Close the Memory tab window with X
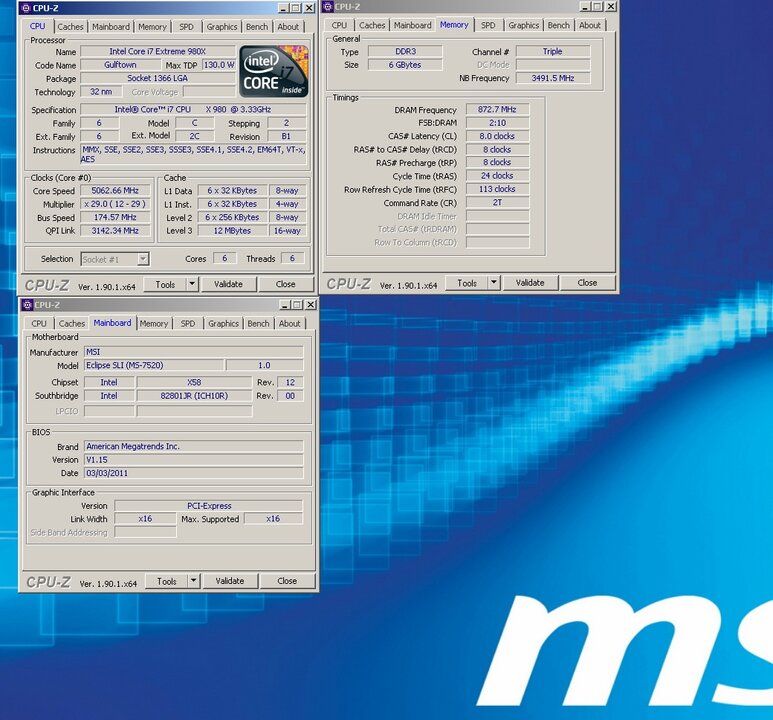The width and height of the screenshot is (773, 720). click(x=611, y=6)
